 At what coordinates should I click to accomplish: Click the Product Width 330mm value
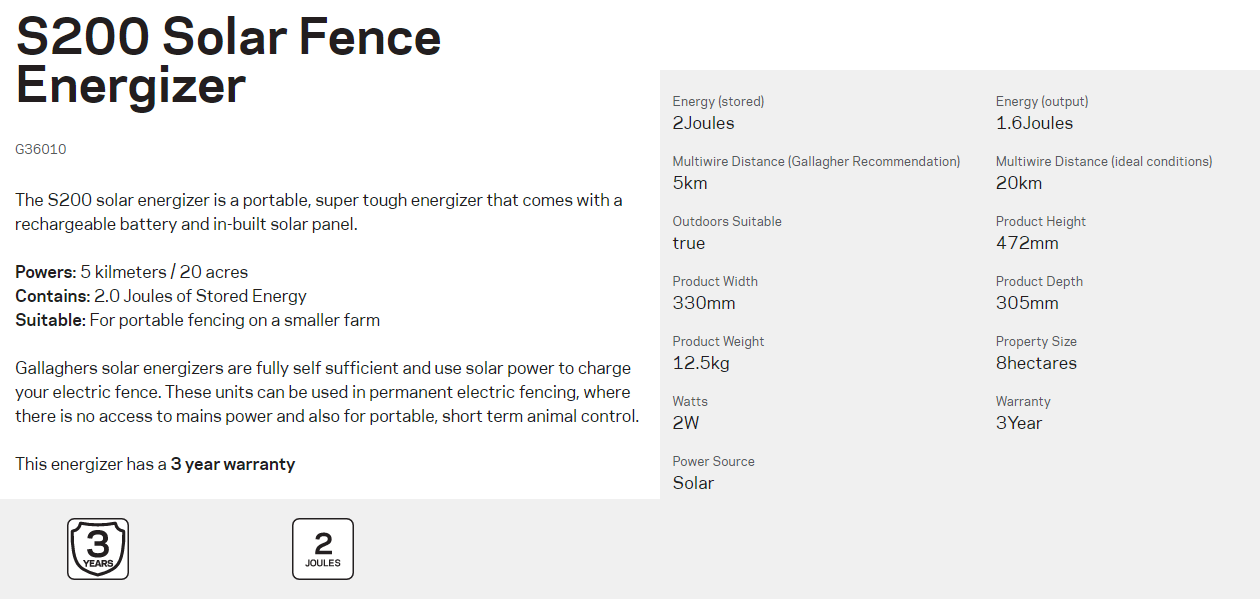coord(704,303)
